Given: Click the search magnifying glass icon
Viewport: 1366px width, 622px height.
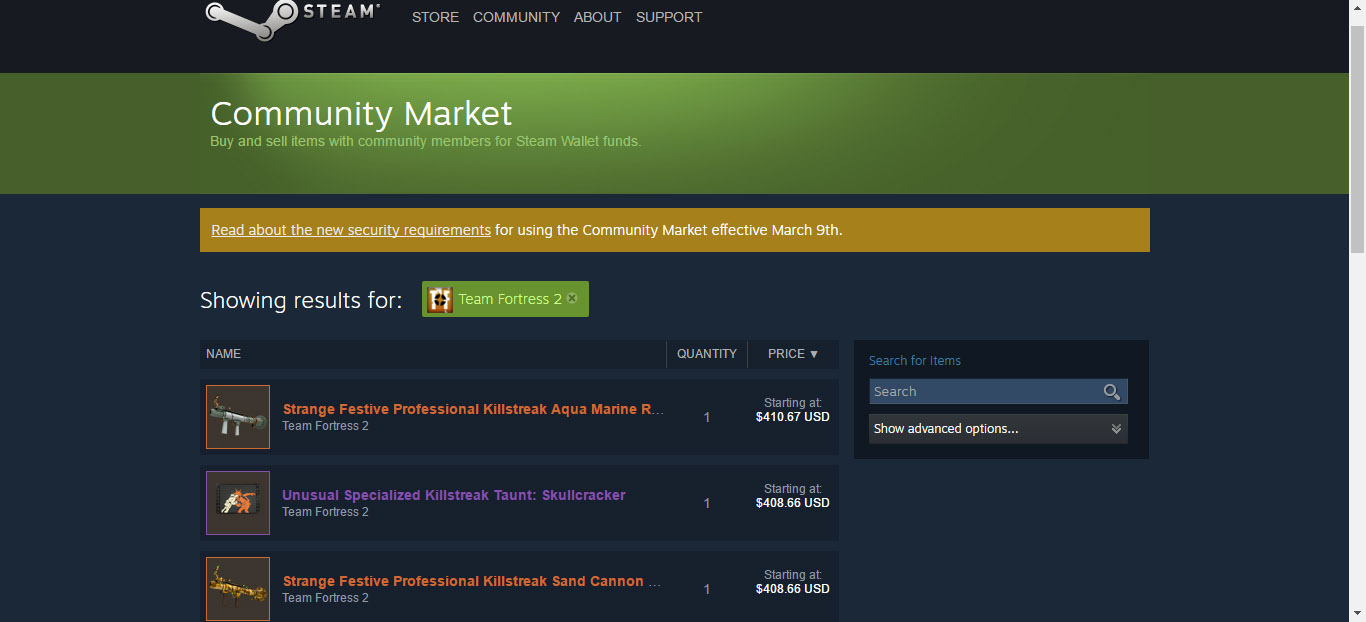Looking at the screenshot, I should (1111, 392).
